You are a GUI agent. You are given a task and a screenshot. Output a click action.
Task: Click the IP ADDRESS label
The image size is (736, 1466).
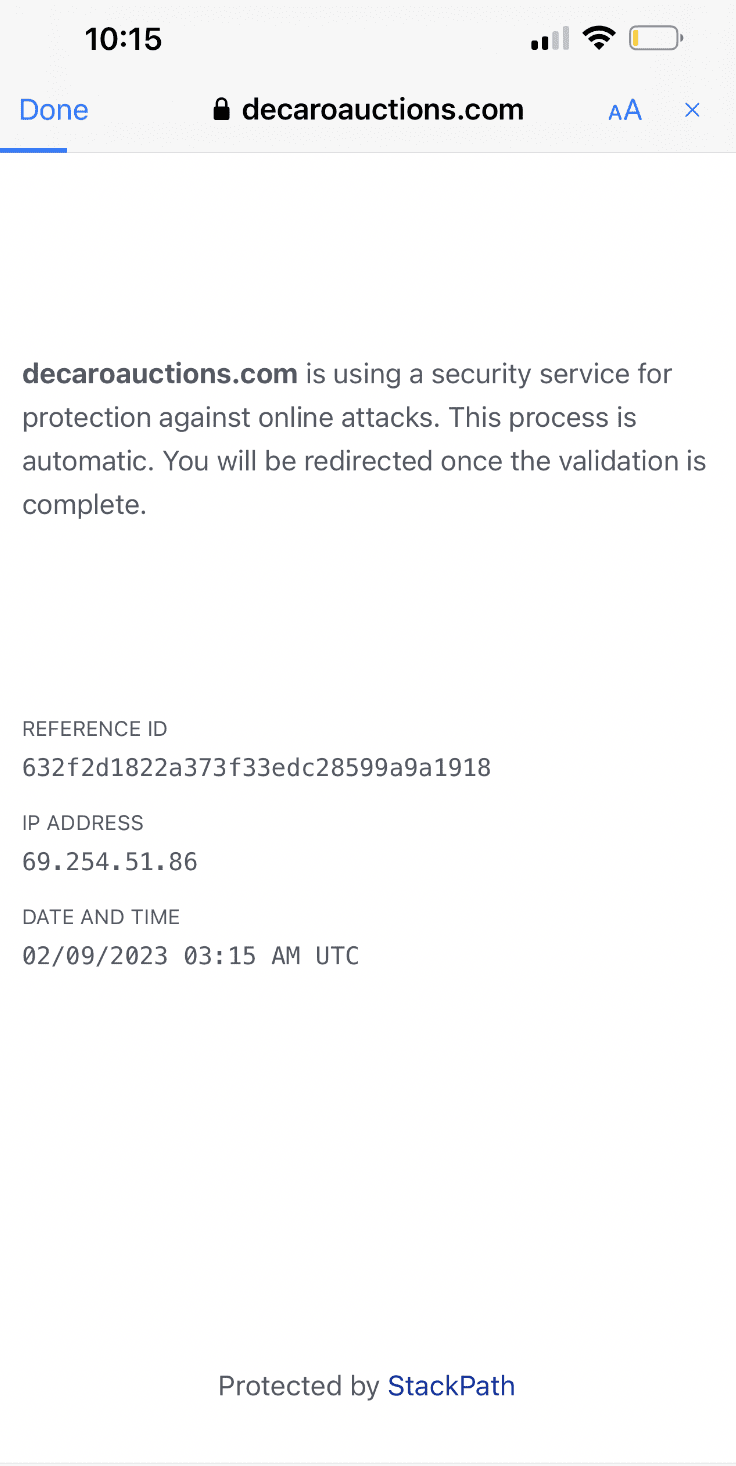tap(83, 823)
